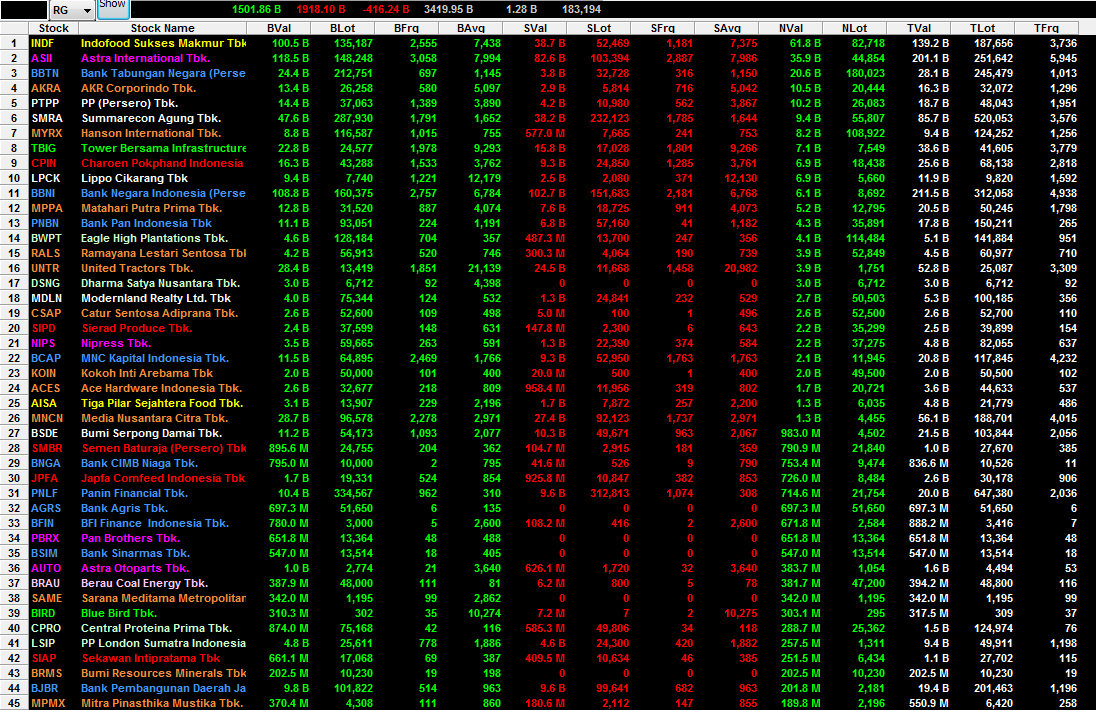Click 'Bank CIMB Niaga Tbk.' name
The height and width of the screenshot is (710, 1096).
[x=139, y=464]
